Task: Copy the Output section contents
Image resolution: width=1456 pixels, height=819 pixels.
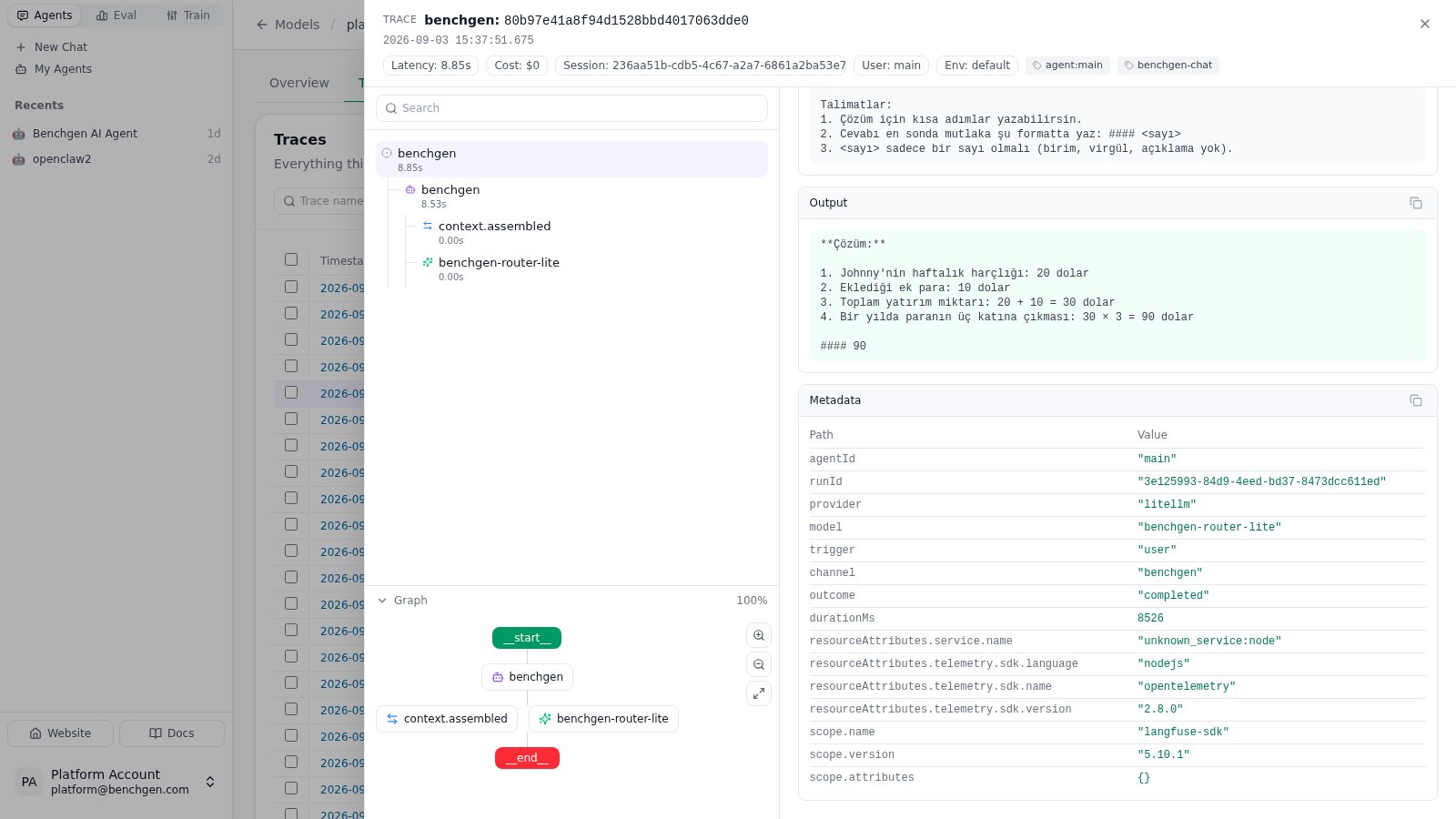Action: pyautogui.click(x=1416, y=203)
